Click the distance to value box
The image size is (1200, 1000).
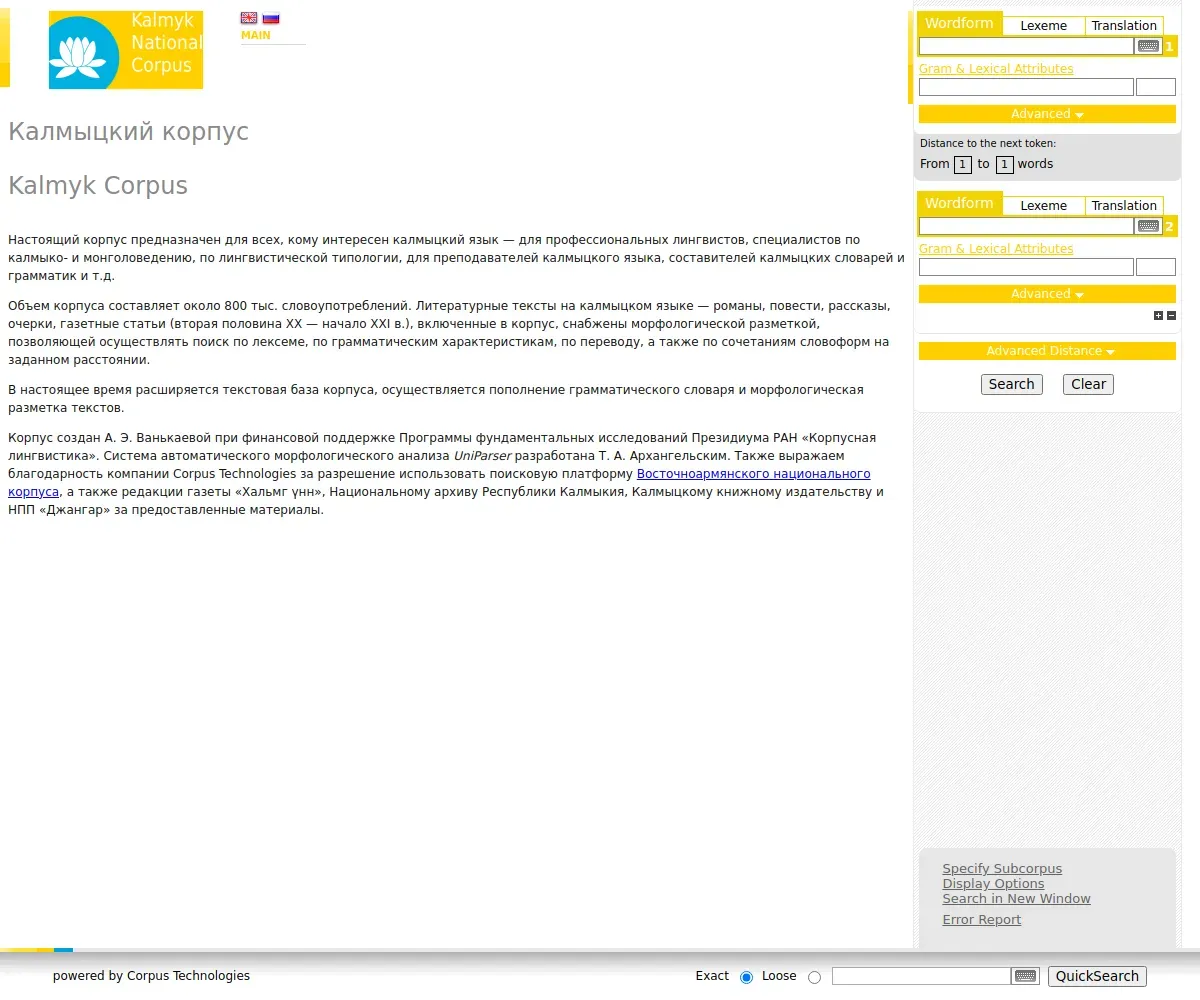[1005, 165]
